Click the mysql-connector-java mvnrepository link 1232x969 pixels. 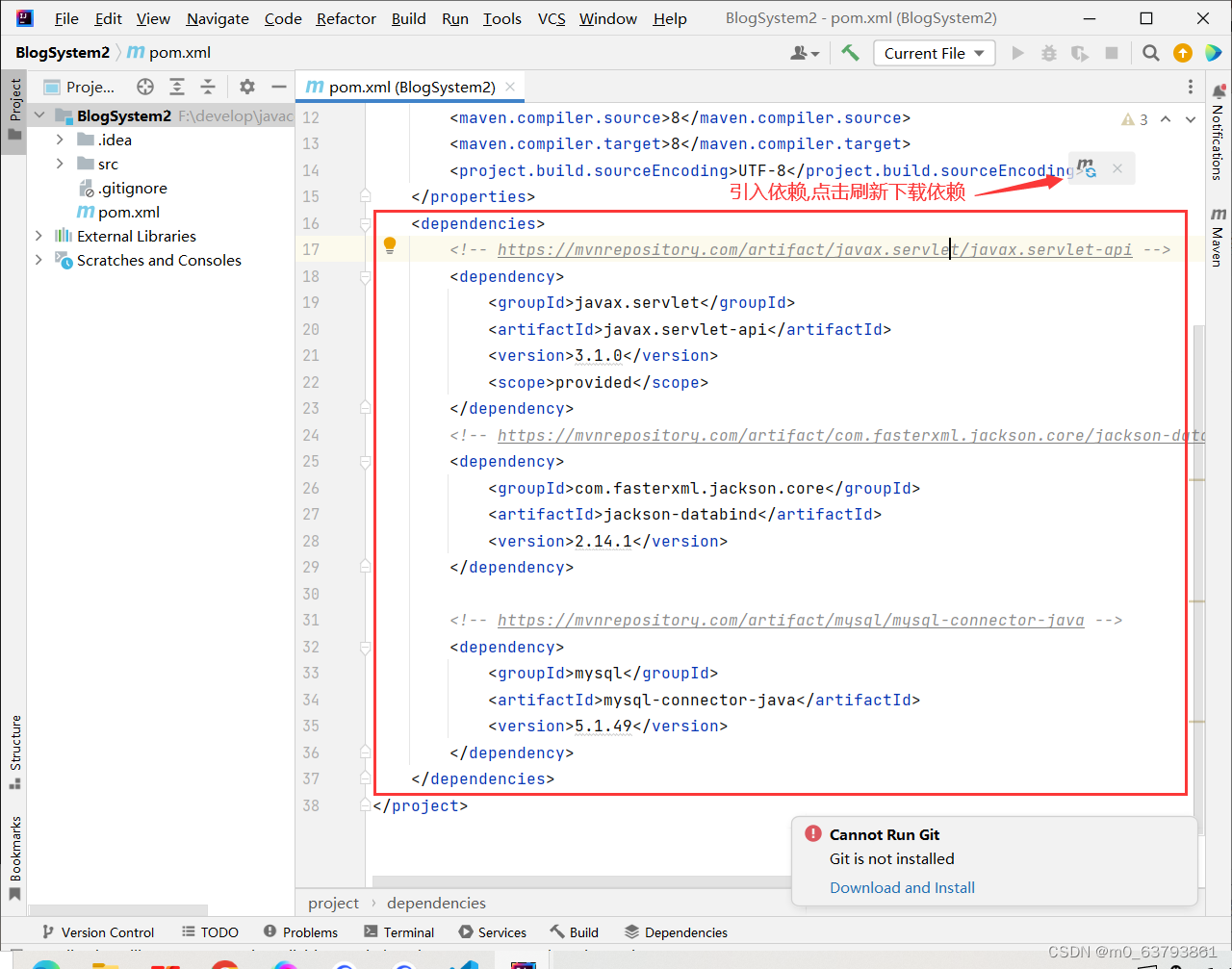coord(790,620)
